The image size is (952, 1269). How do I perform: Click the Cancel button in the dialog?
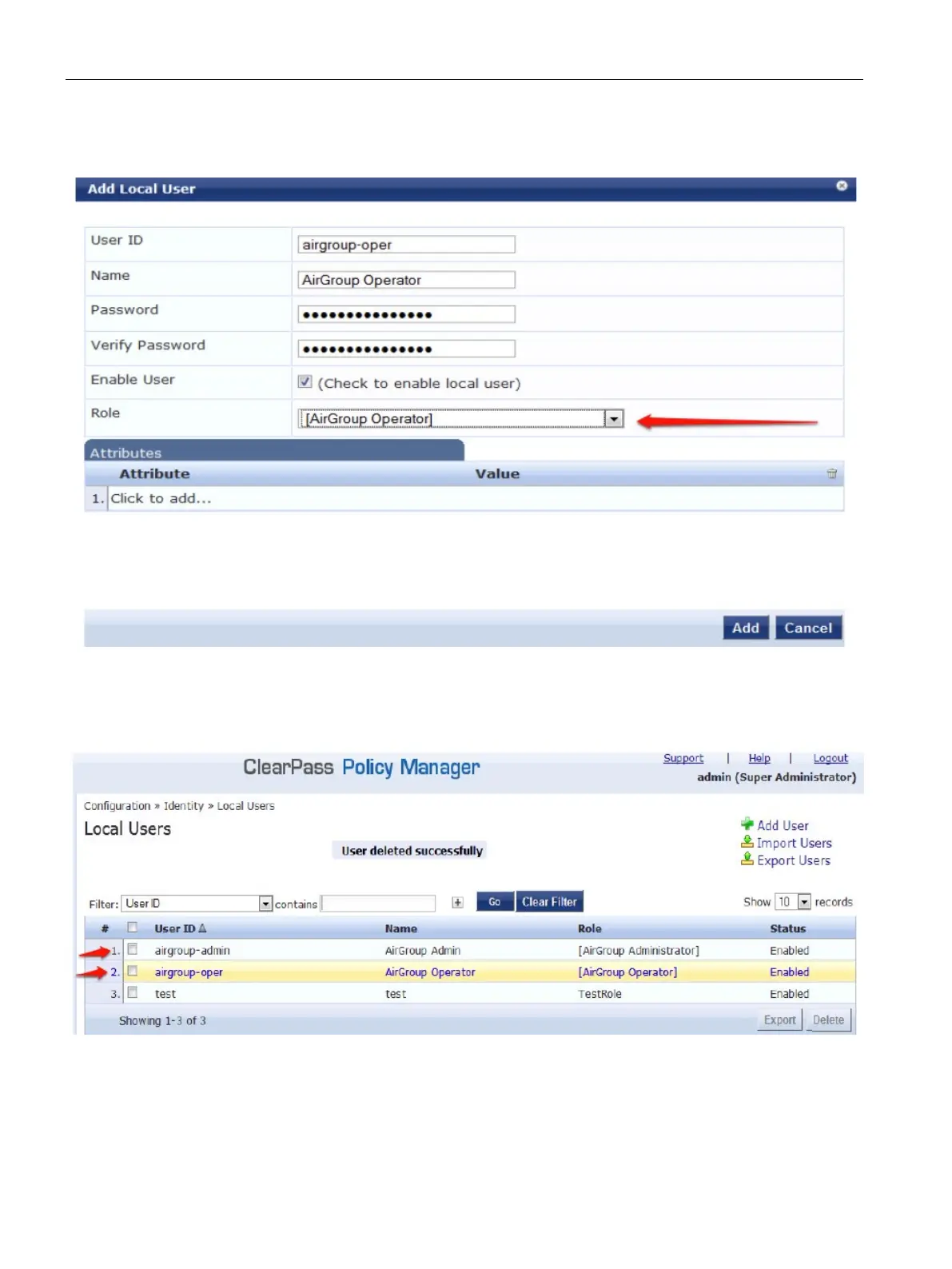click(x=808, y=628)
